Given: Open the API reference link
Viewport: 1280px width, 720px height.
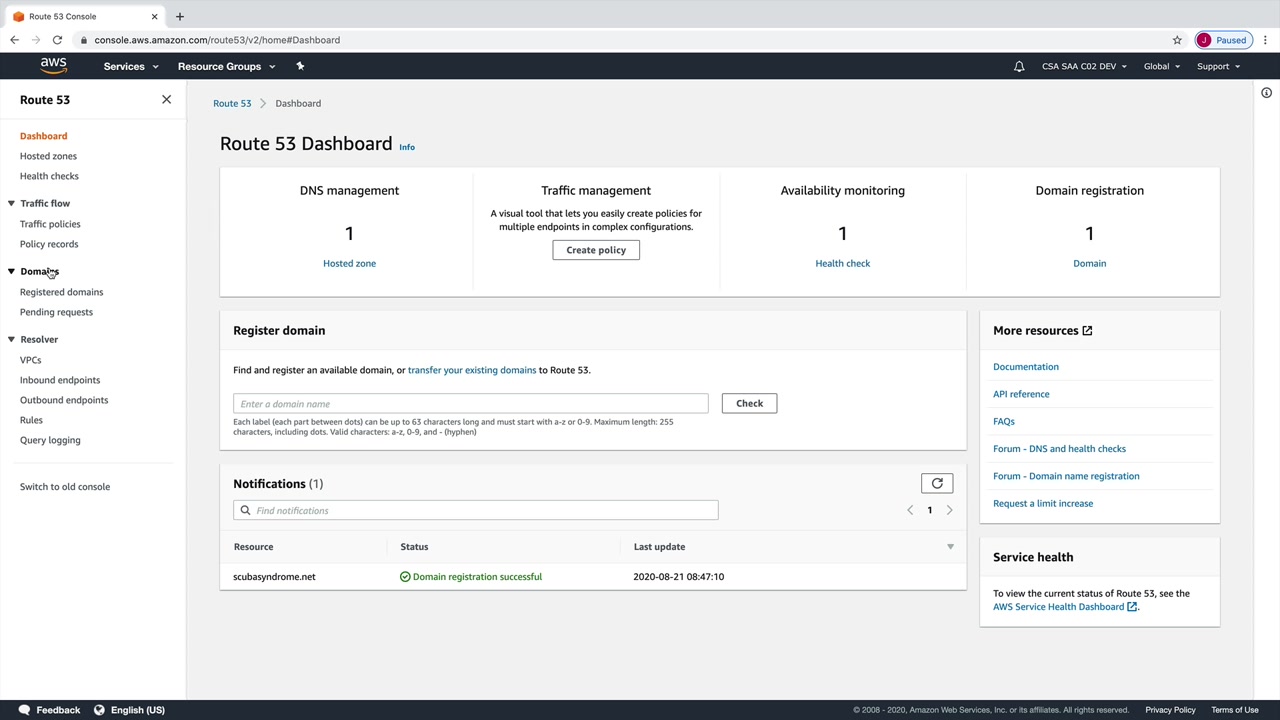Looking at the screenshot, I should point(1021,394).
